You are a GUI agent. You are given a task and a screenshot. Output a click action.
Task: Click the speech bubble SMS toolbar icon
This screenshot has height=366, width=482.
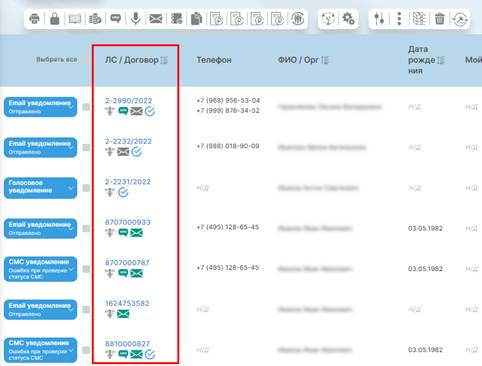(115, 18)
